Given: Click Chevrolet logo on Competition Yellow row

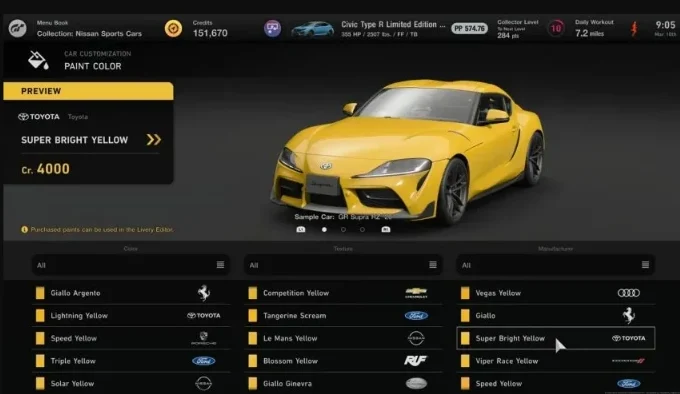Looking at the screenshot, I should pyautogui.click(x=416, y=293).
